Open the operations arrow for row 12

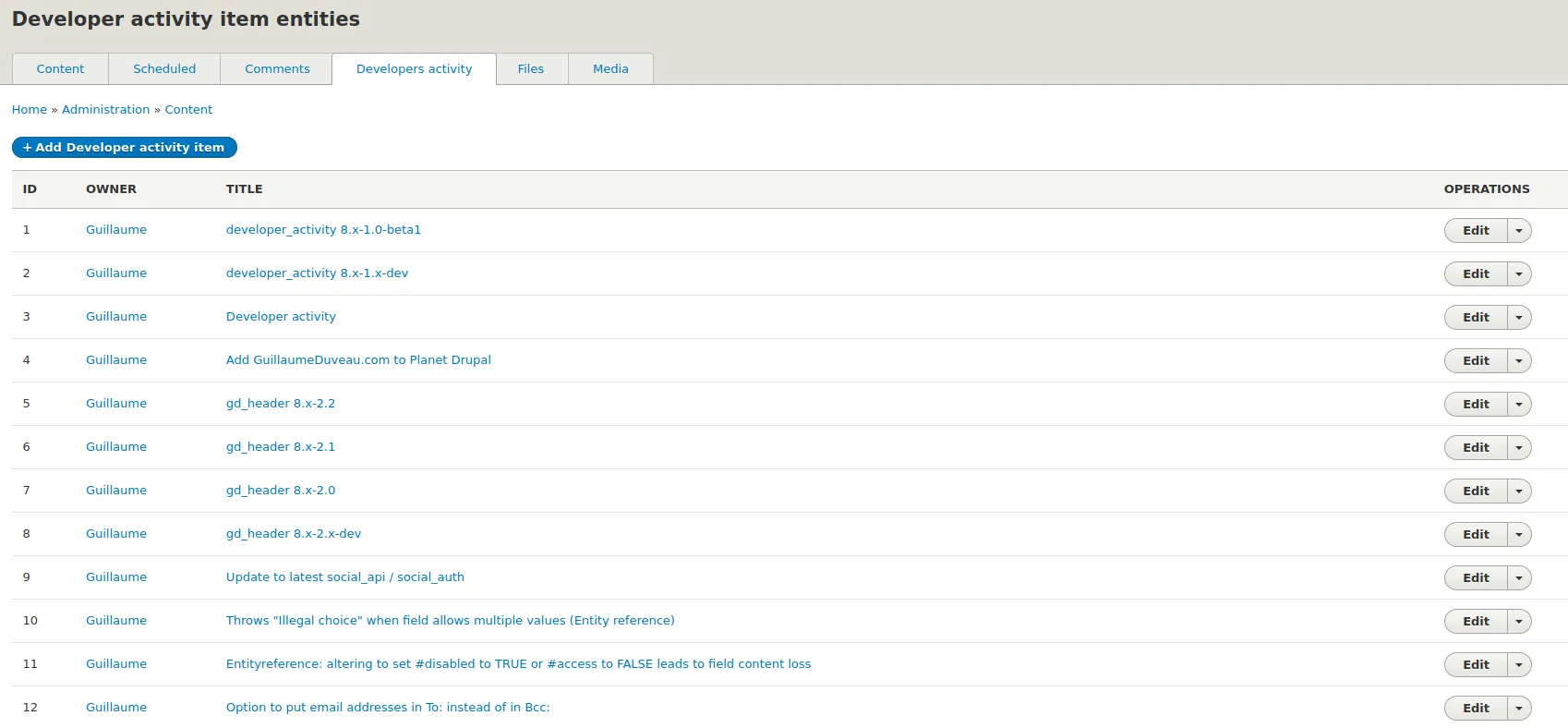(1518, 709)
